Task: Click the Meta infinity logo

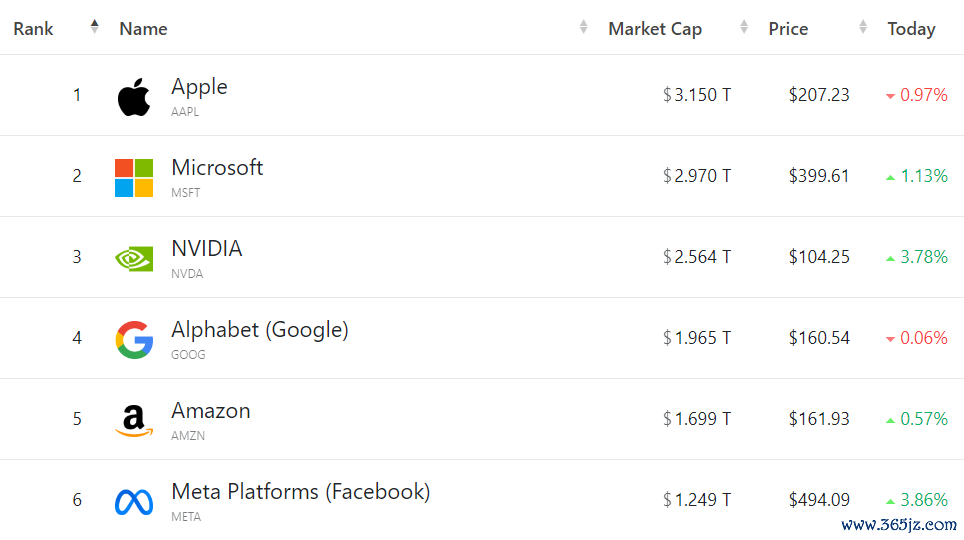Action: click(x=134, y=502)
